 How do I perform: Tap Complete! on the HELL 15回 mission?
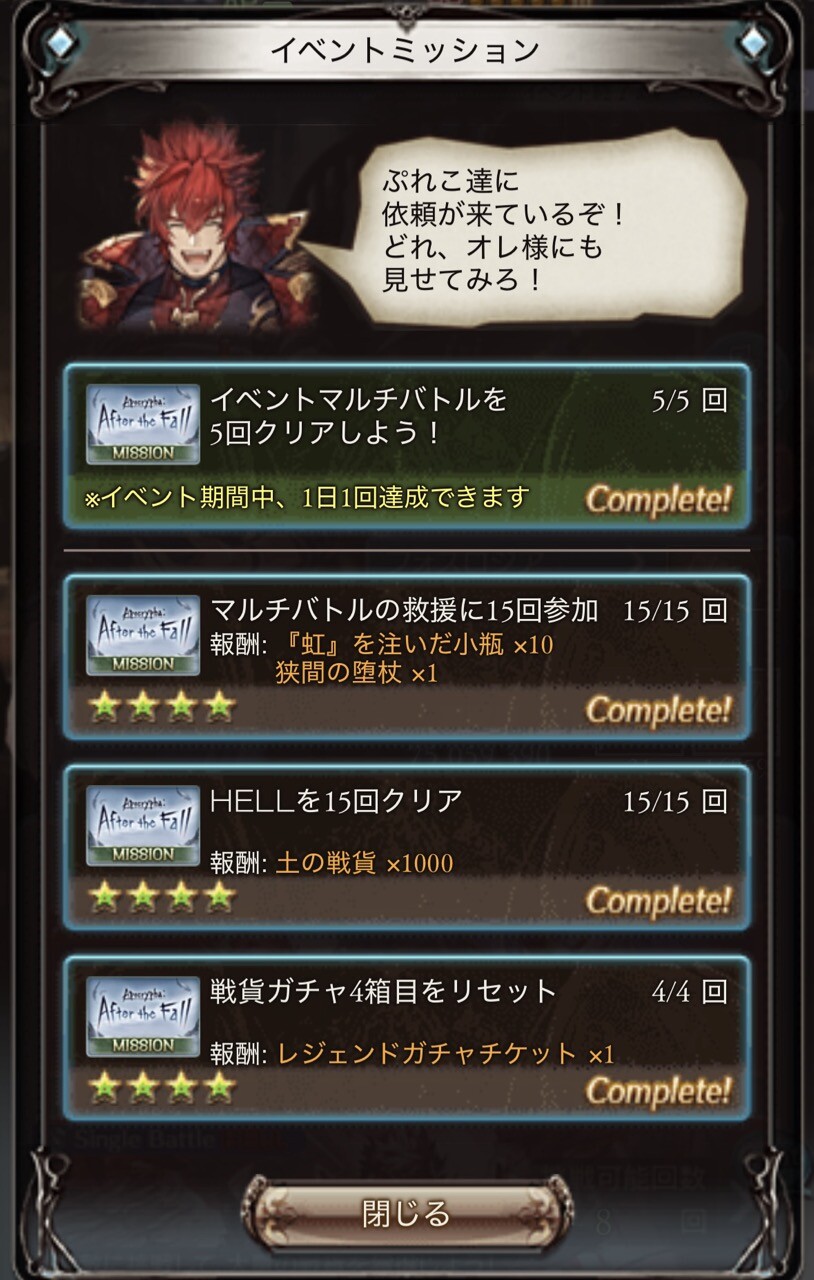click(x=658, y=900)
